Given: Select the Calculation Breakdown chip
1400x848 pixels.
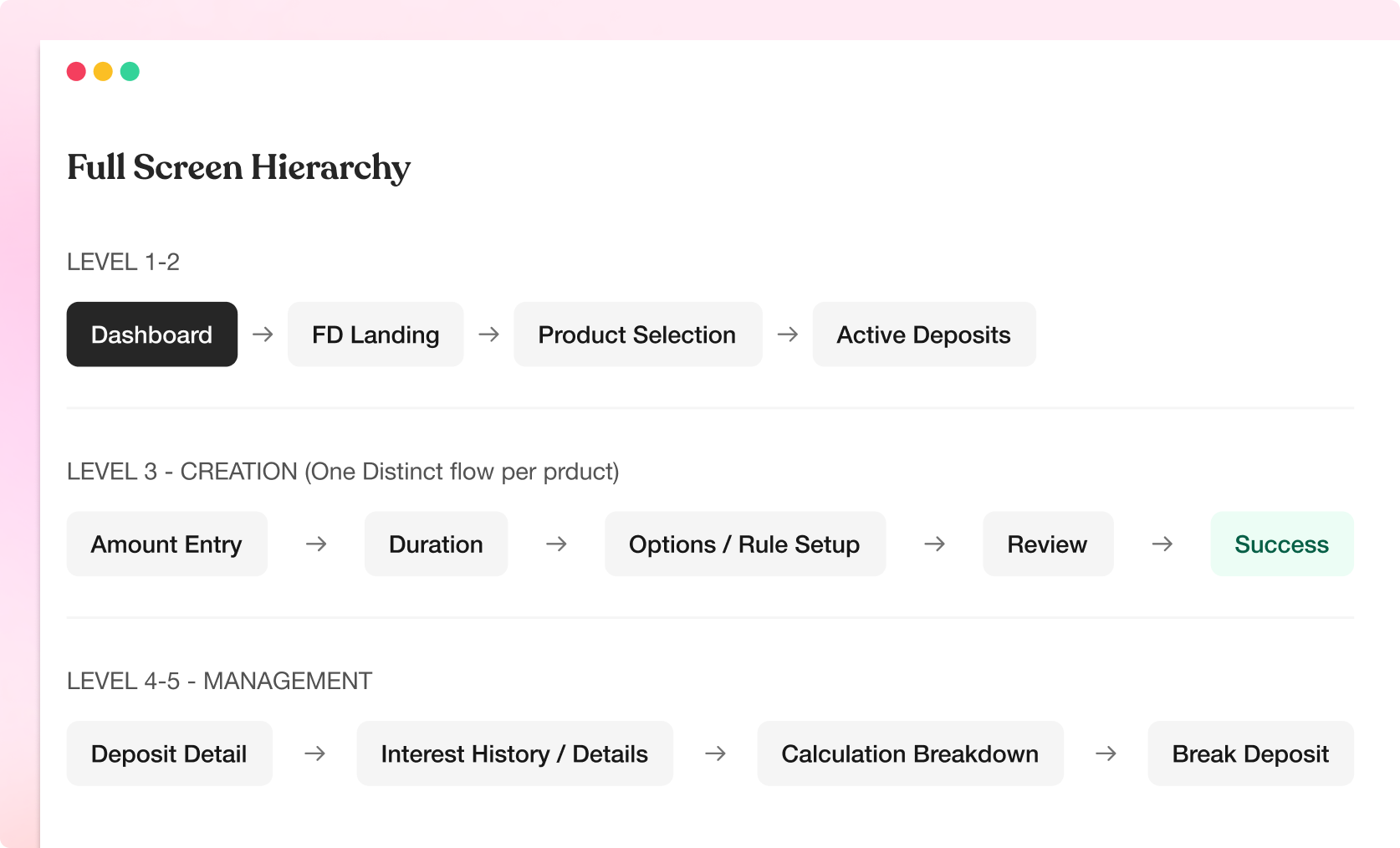Looking at the screenshot, I should (910, 753).
